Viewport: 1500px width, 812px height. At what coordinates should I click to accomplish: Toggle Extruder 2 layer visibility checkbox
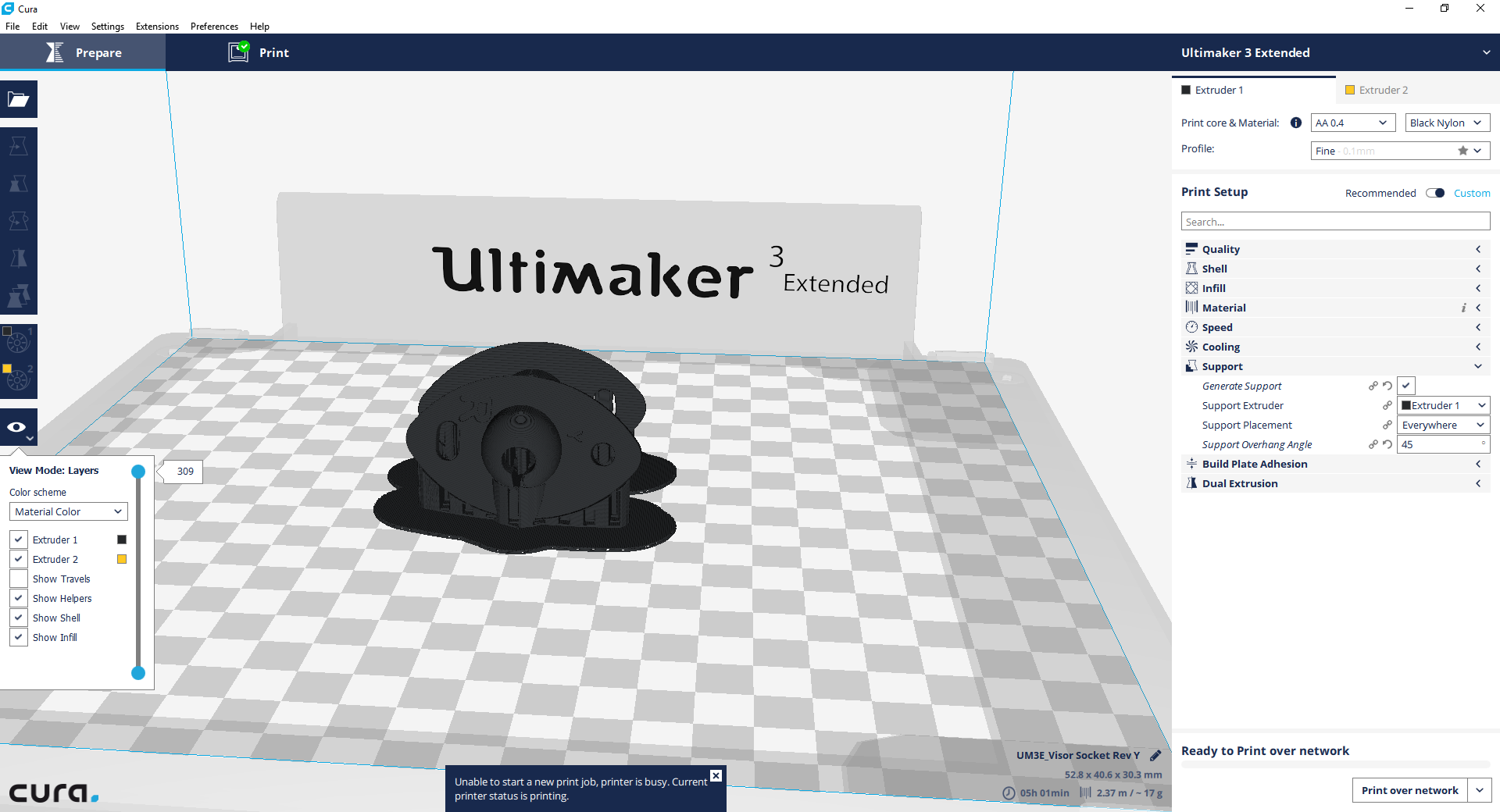(x=19, y=559)
